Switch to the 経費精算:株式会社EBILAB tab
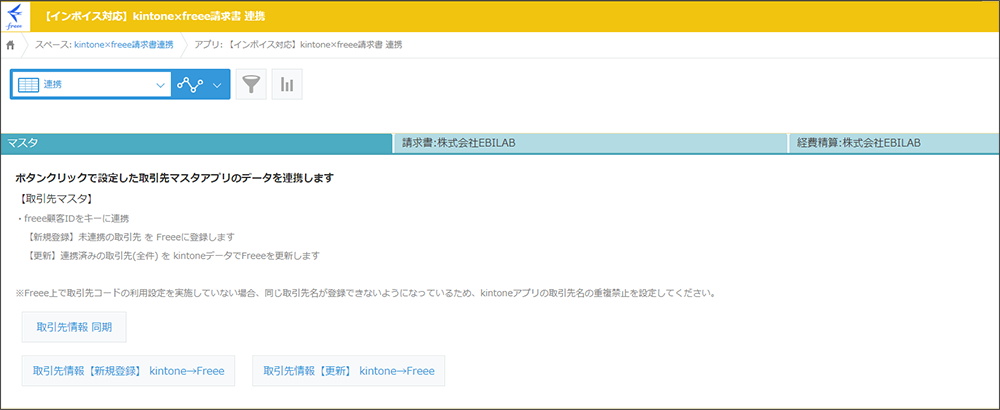Viewport: 1000px width, 410px height. tap(894, 143)
